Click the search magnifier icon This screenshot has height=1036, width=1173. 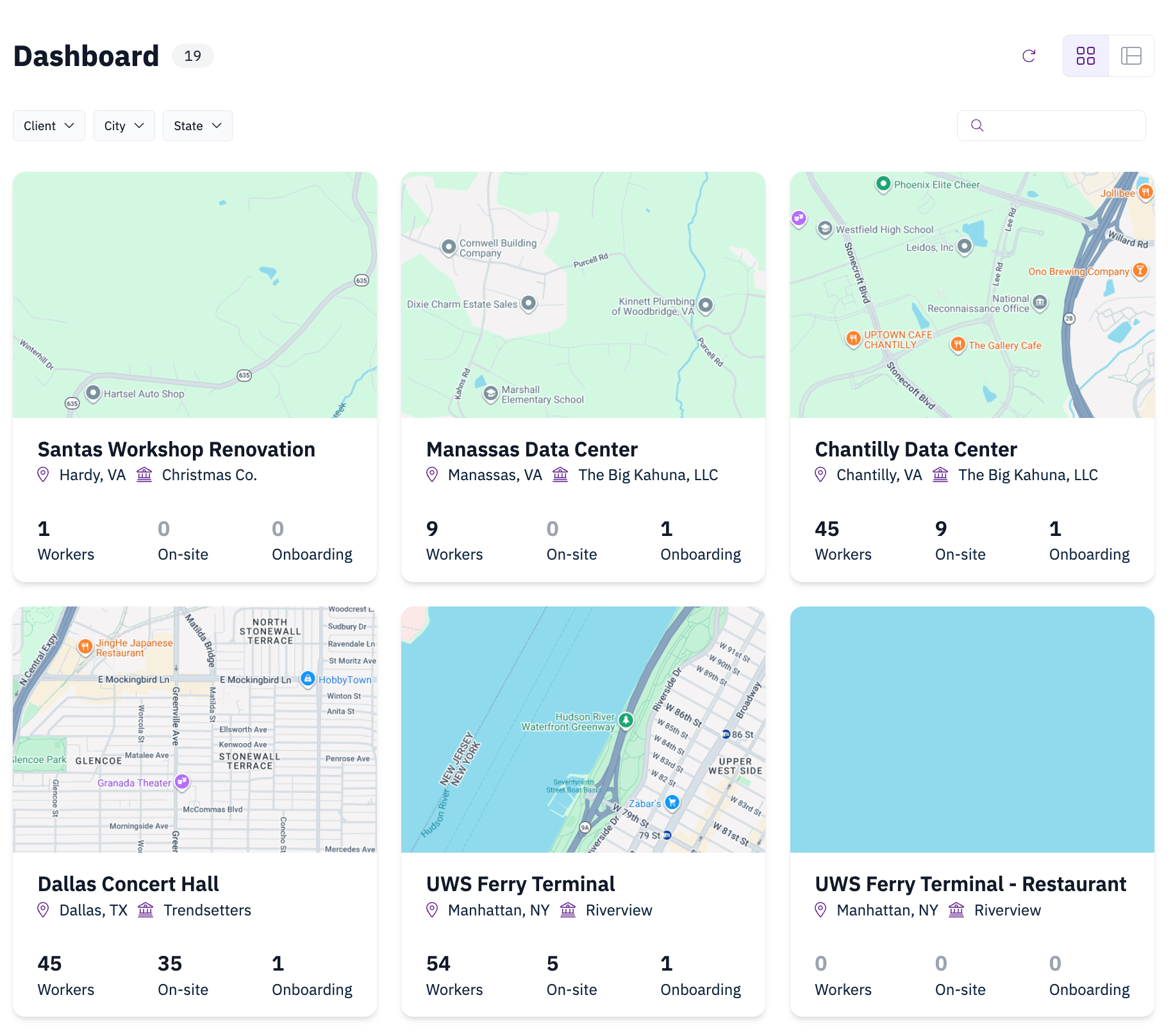977,126
